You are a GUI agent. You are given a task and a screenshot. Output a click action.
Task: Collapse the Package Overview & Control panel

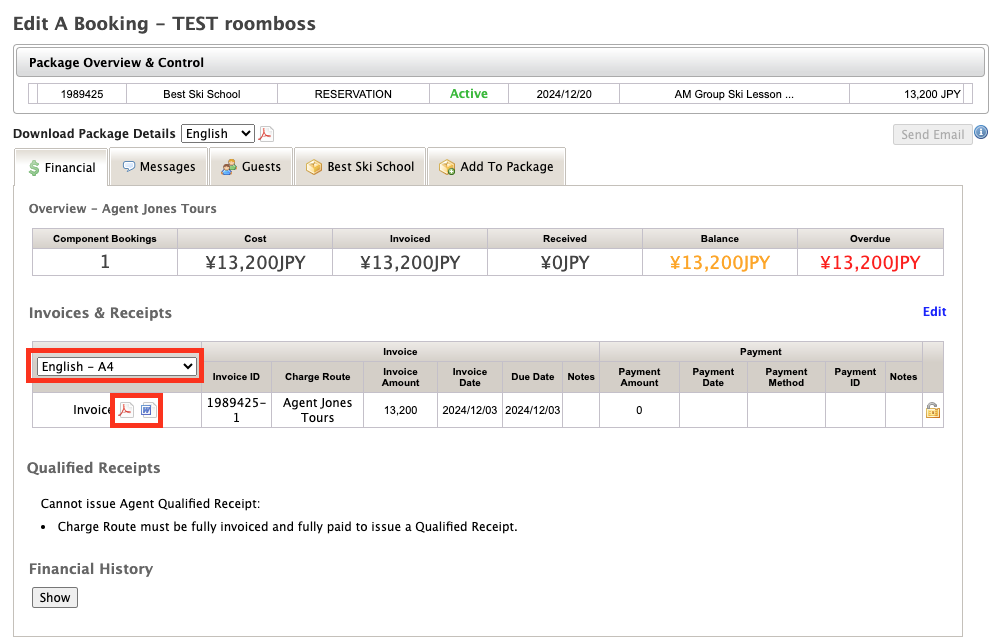[x=498, y=62]
